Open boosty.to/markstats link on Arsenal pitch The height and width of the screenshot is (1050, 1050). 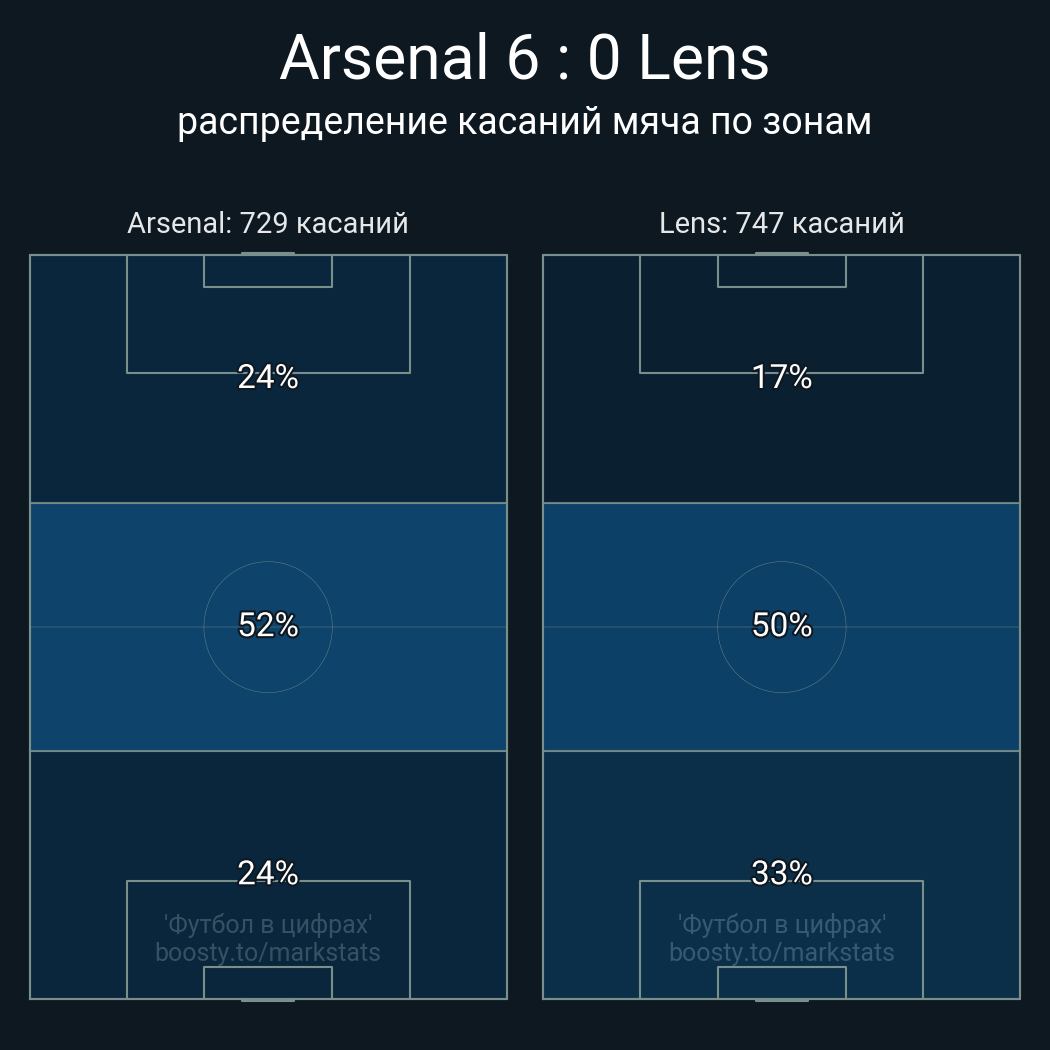[268, 952]
